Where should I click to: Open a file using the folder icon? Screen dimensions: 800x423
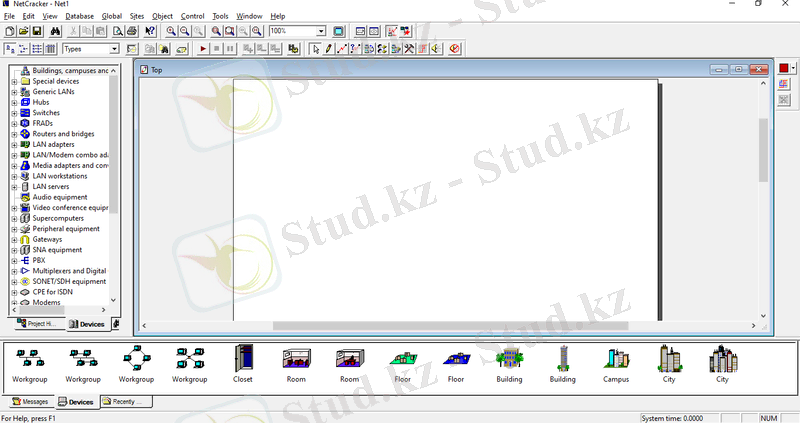[x=23, y=32]
